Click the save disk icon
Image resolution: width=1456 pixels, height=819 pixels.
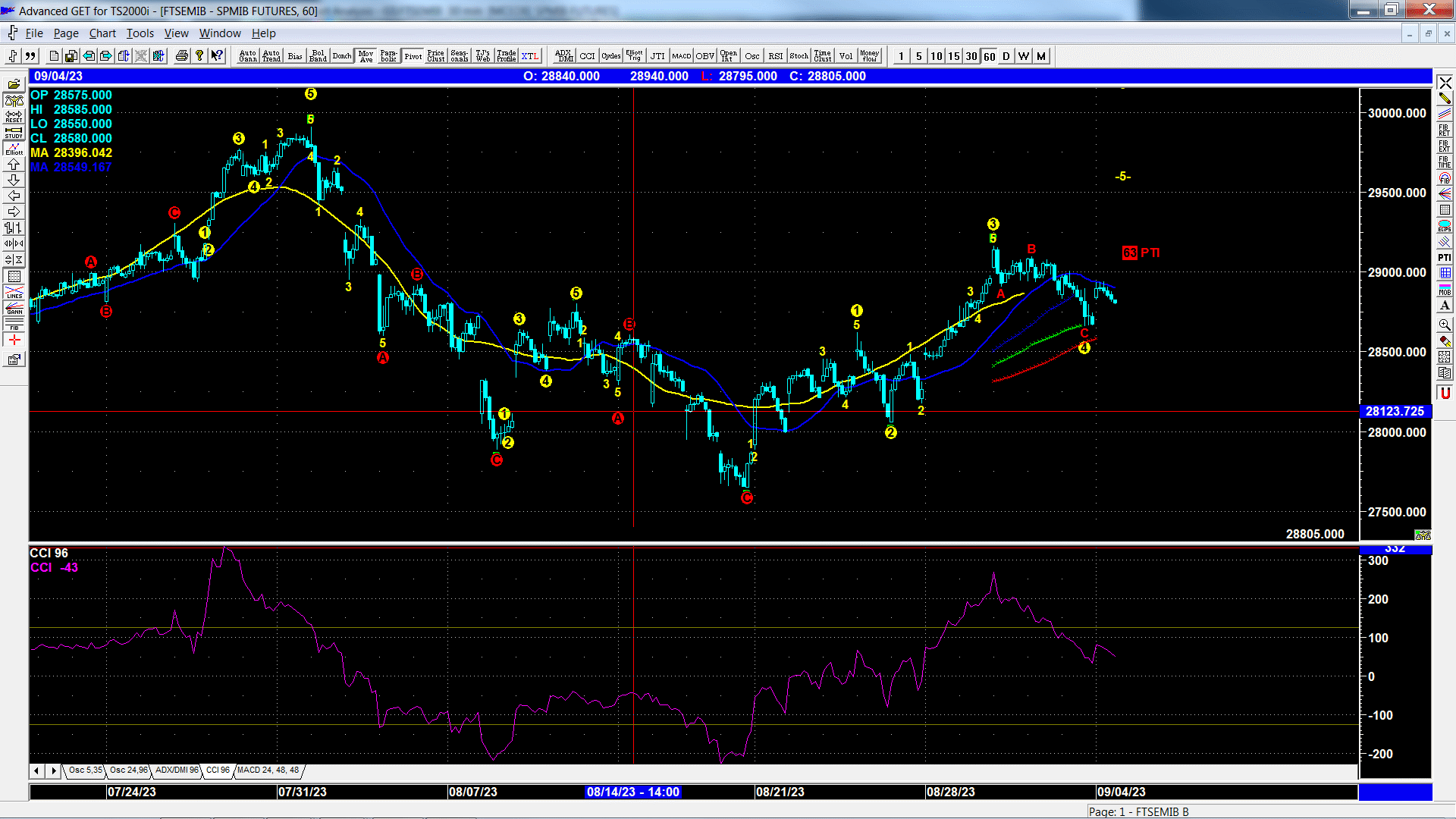[x=71, y=56]
